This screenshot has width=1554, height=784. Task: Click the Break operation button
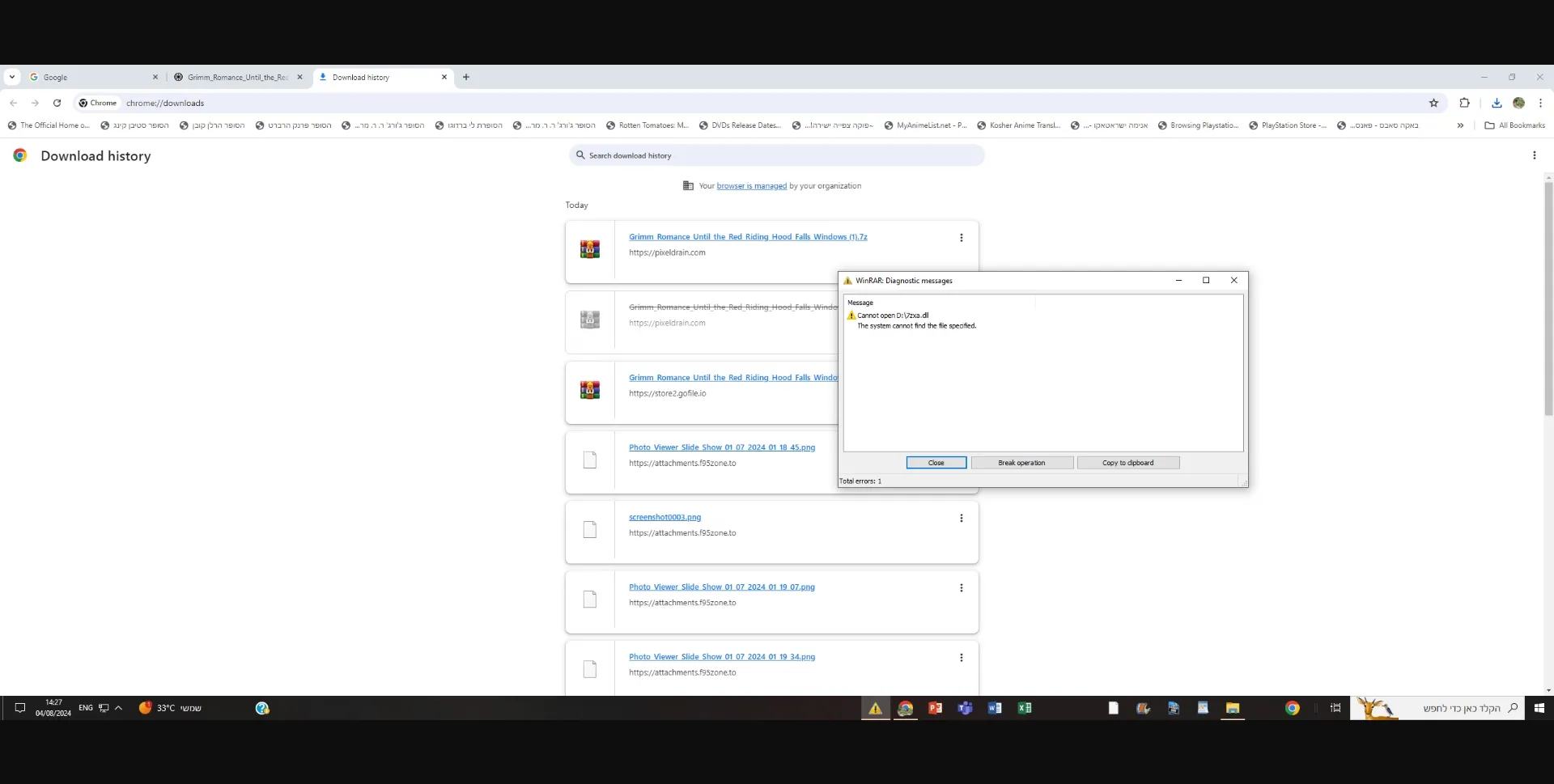point(1021,463)
